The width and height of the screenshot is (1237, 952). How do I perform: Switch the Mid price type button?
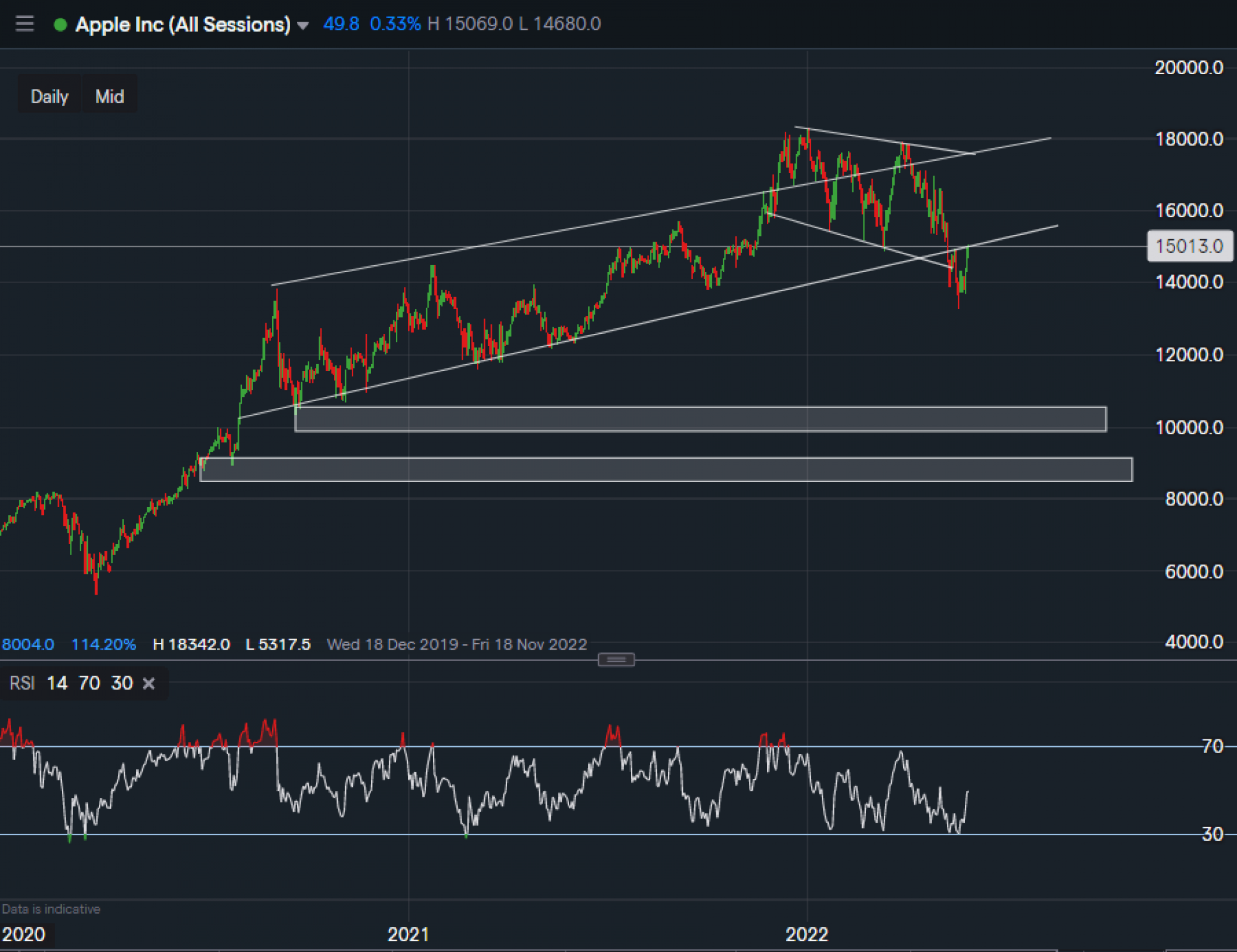(x=109, y=96)
